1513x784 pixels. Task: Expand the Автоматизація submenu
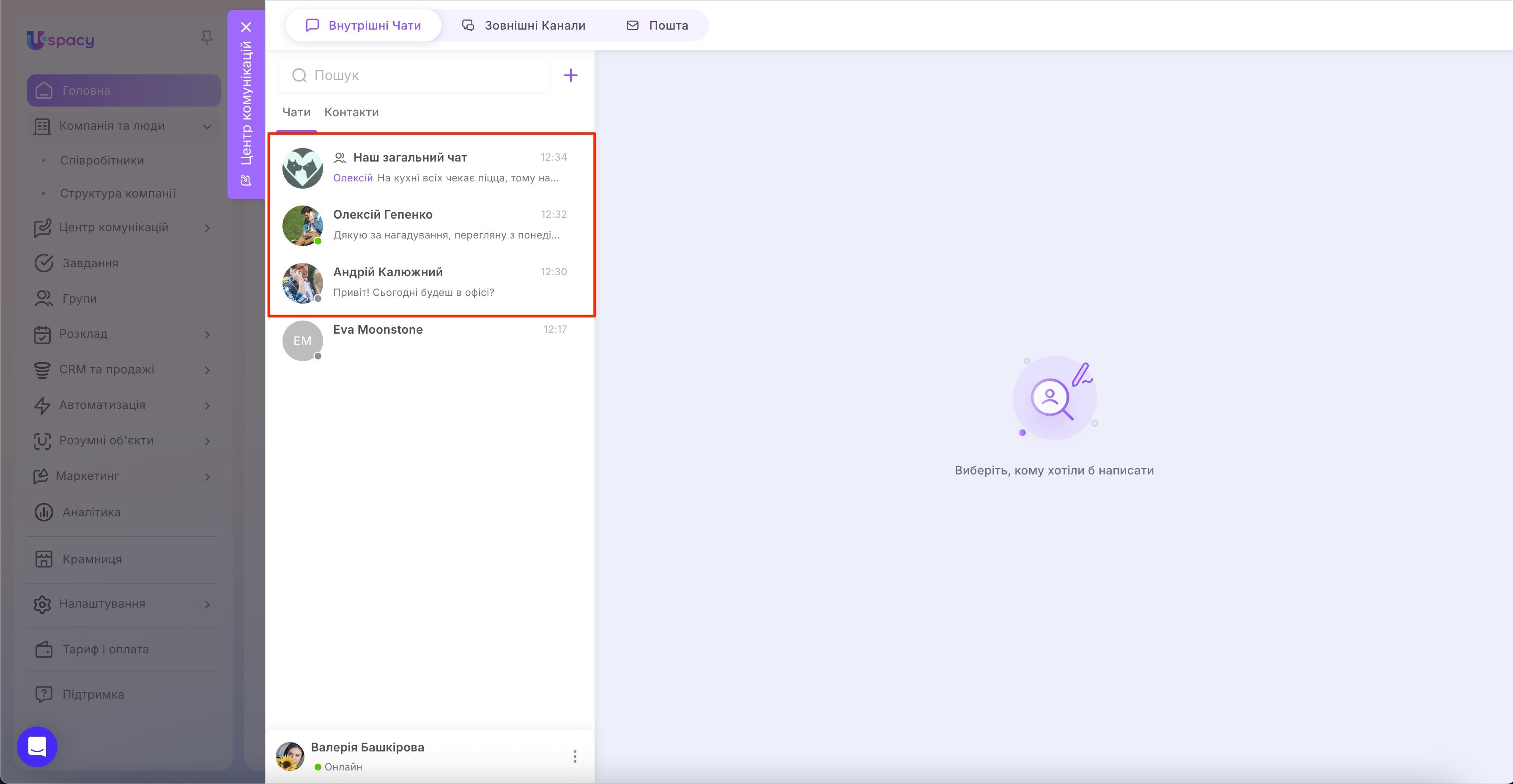(207, 405)
